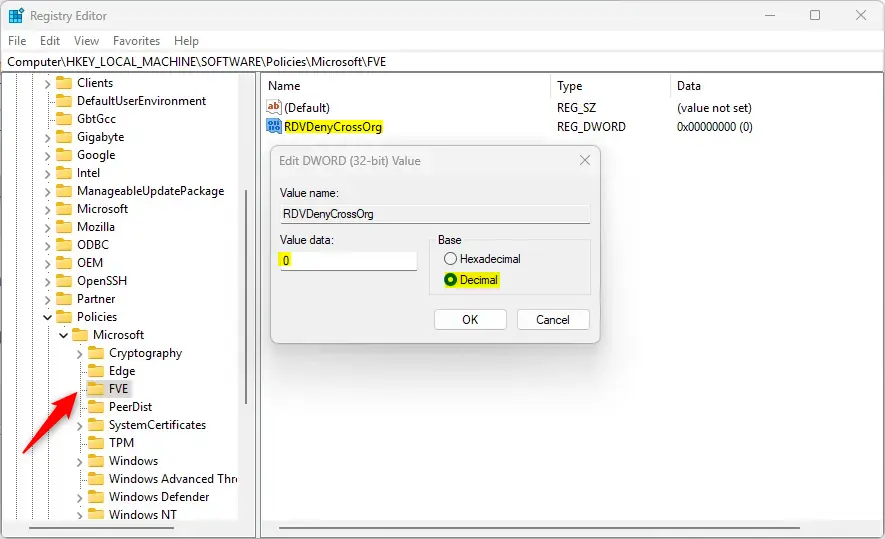The width and height of the screenshot is (885, 539).
Task: Click the ODBC folder icon
Action: [x=64, y=245]
